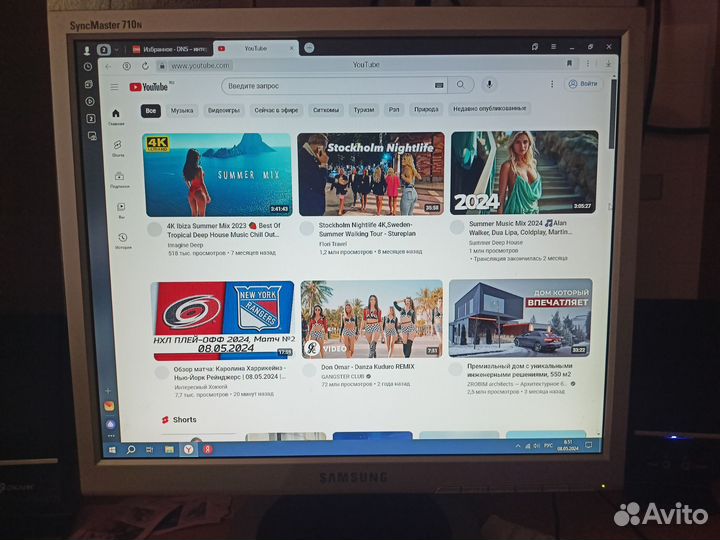
Task: Open Windows taskbar search
Action: click(131, 450)
